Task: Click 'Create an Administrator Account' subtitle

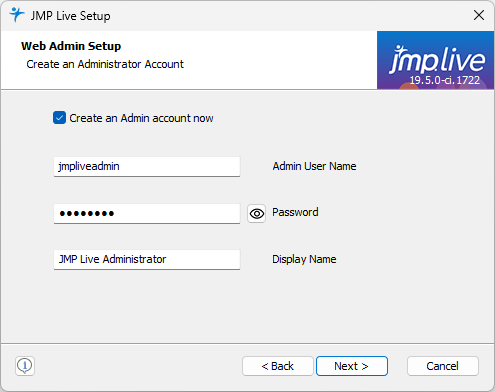Action: (x=105, y=64)
